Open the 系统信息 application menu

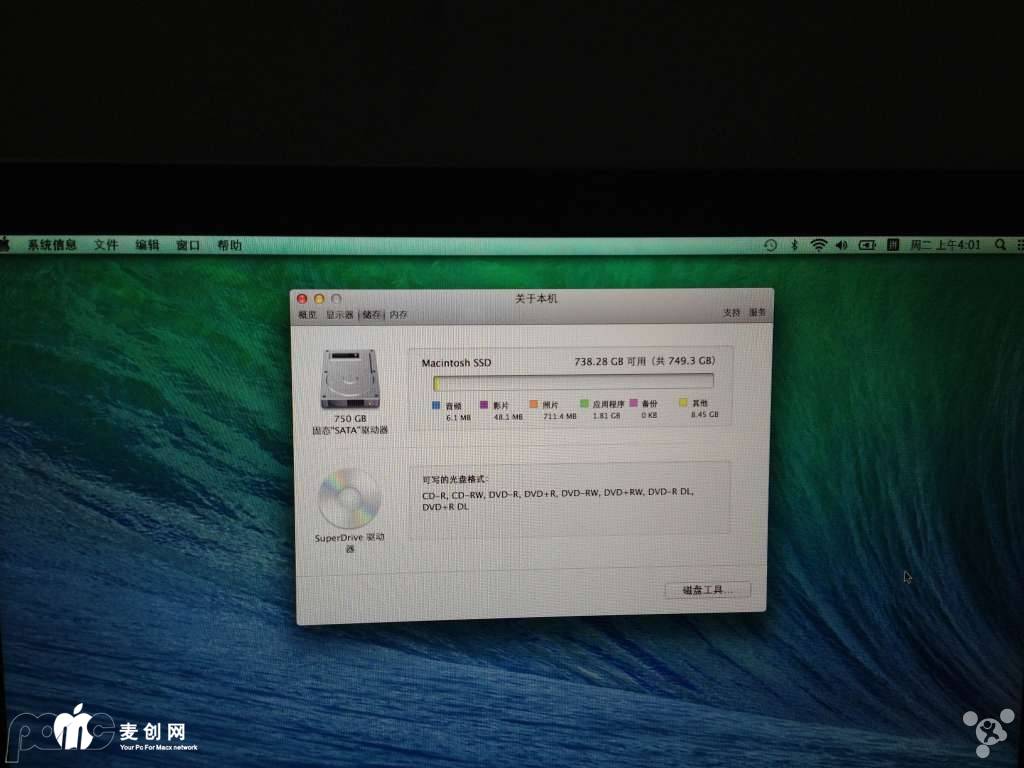52,245
